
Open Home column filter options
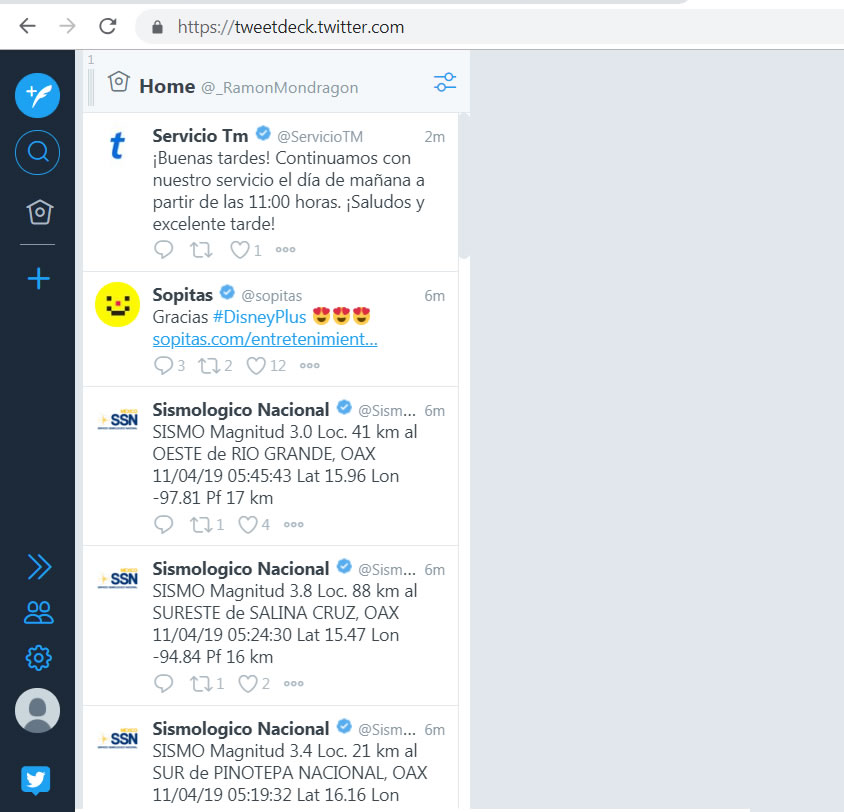445,82
